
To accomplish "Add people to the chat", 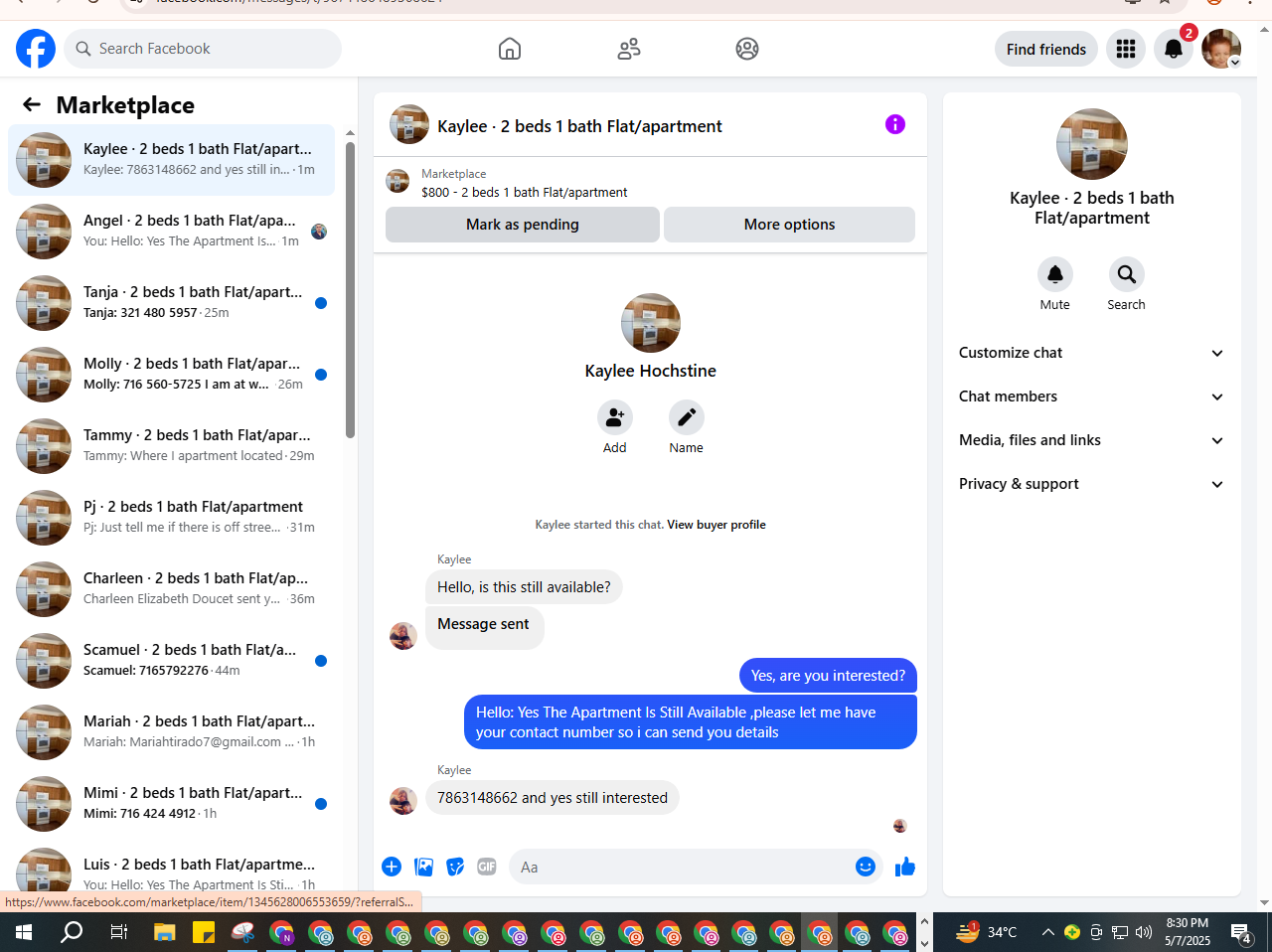I will tap(615, 417).
